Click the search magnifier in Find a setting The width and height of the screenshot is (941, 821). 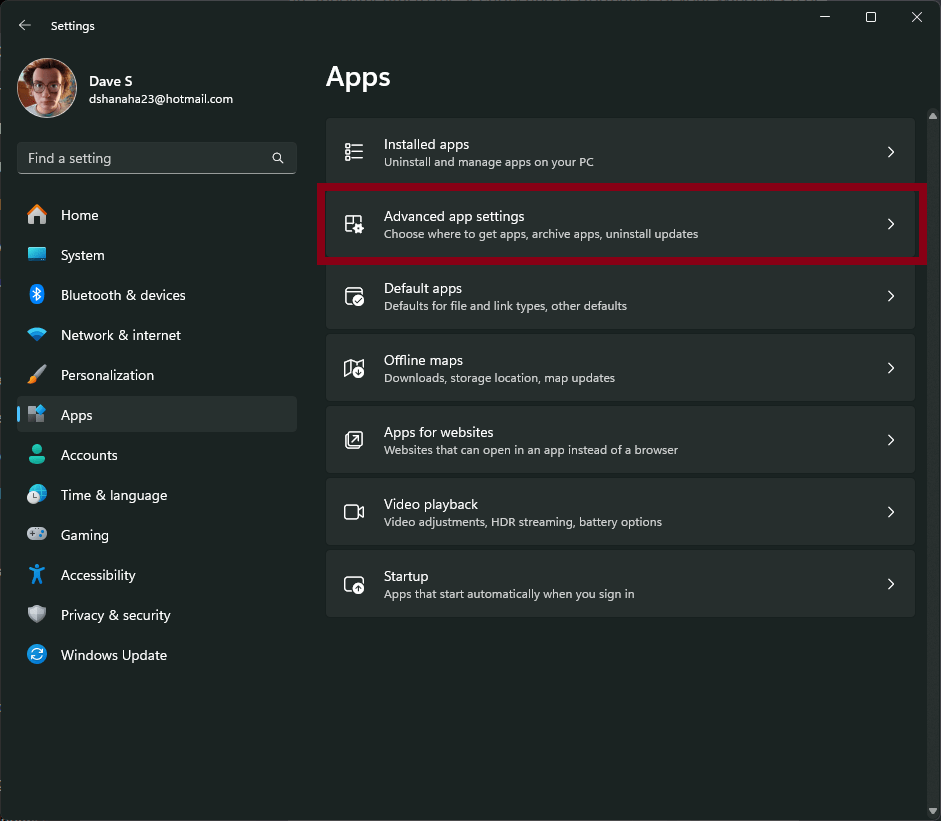(x=277, y=158)
